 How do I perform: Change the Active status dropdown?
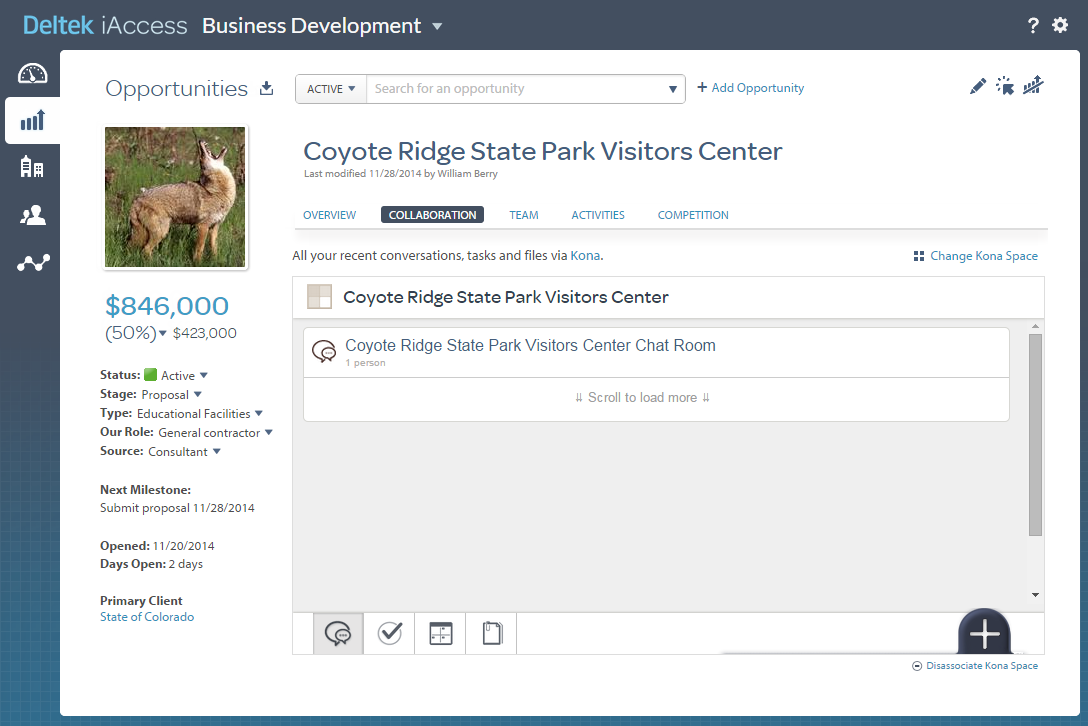(203, 376)
